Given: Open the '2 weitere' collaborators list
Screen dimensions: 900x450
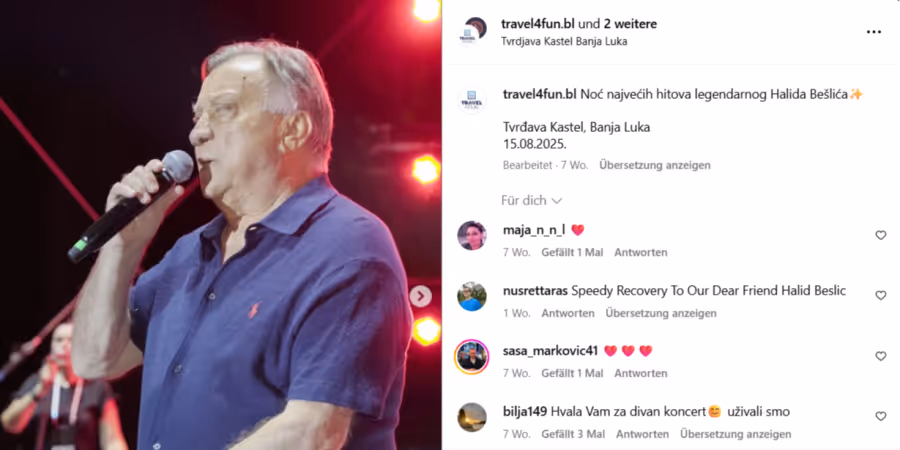Looking at the screenshot, I should tap(630, 24).
